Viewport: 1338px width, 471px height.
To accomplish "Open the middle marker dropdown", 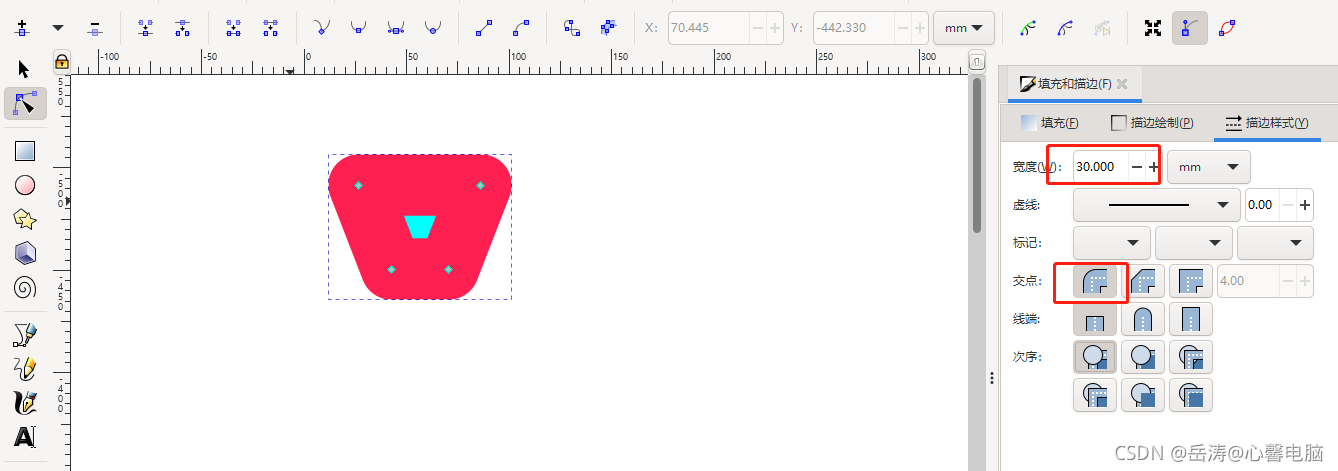I will point(1194,242).
